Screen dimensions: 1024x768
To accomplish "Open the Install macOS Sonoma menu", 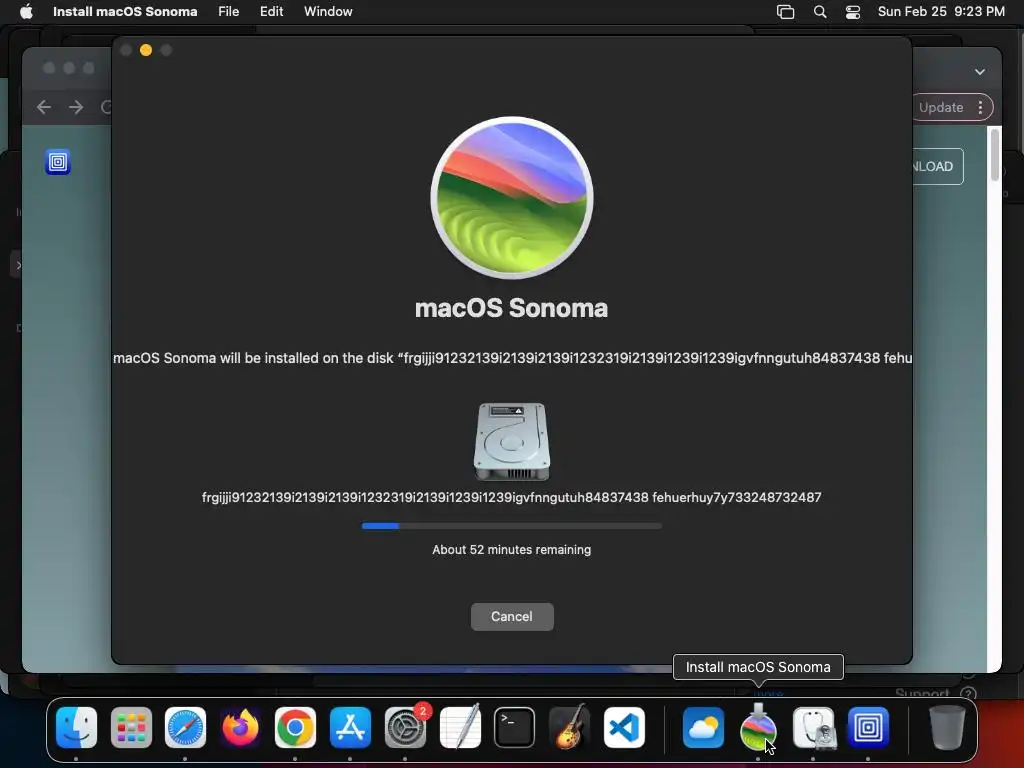I will (x=125, y=11).
